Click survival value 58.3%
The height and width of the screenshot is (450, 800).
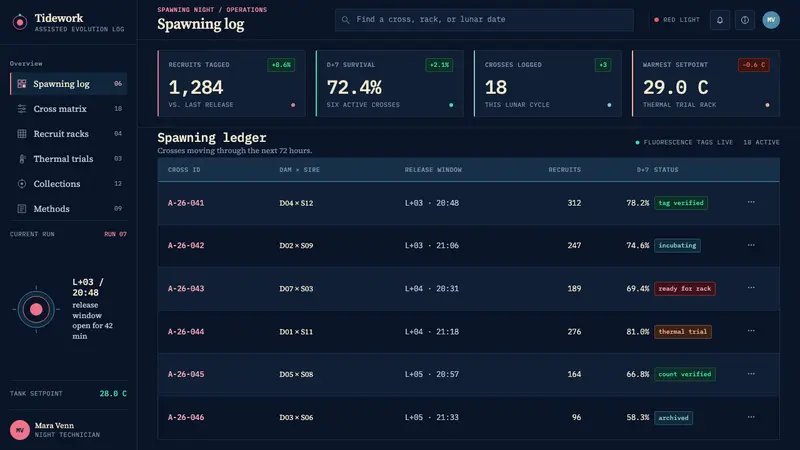pos(638,417)
